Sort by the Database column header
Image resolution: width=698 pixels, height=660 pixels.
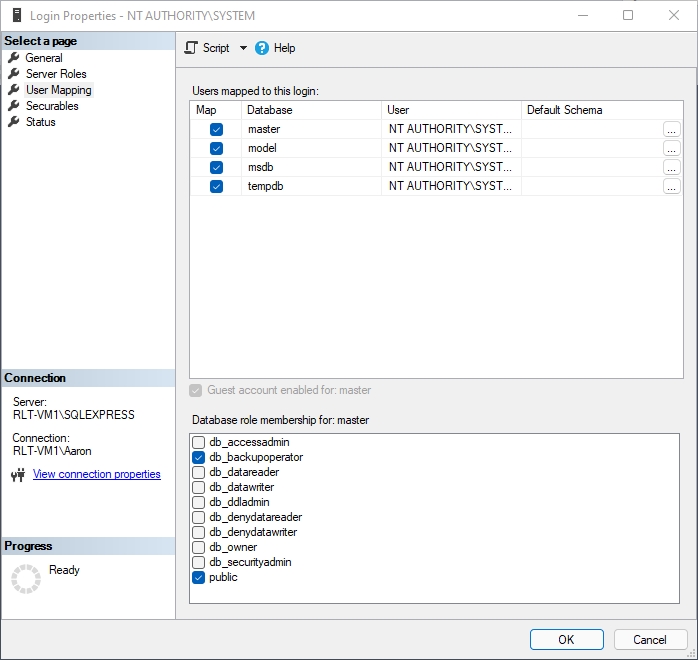pyautogui.click(x=310, y=110)
